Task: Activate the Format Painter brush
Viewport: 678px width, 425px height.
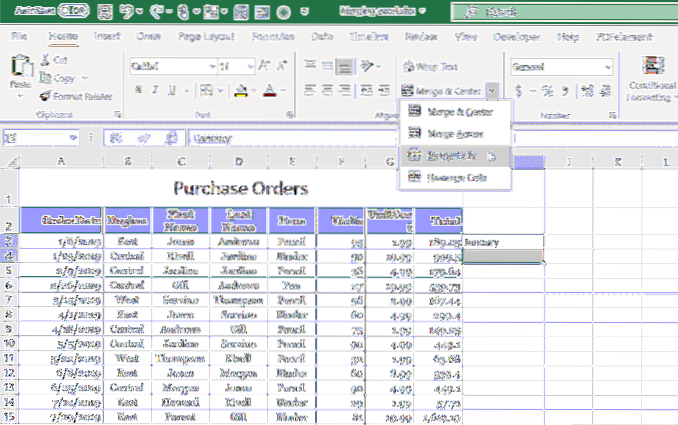Action: (x=45, y=96)
